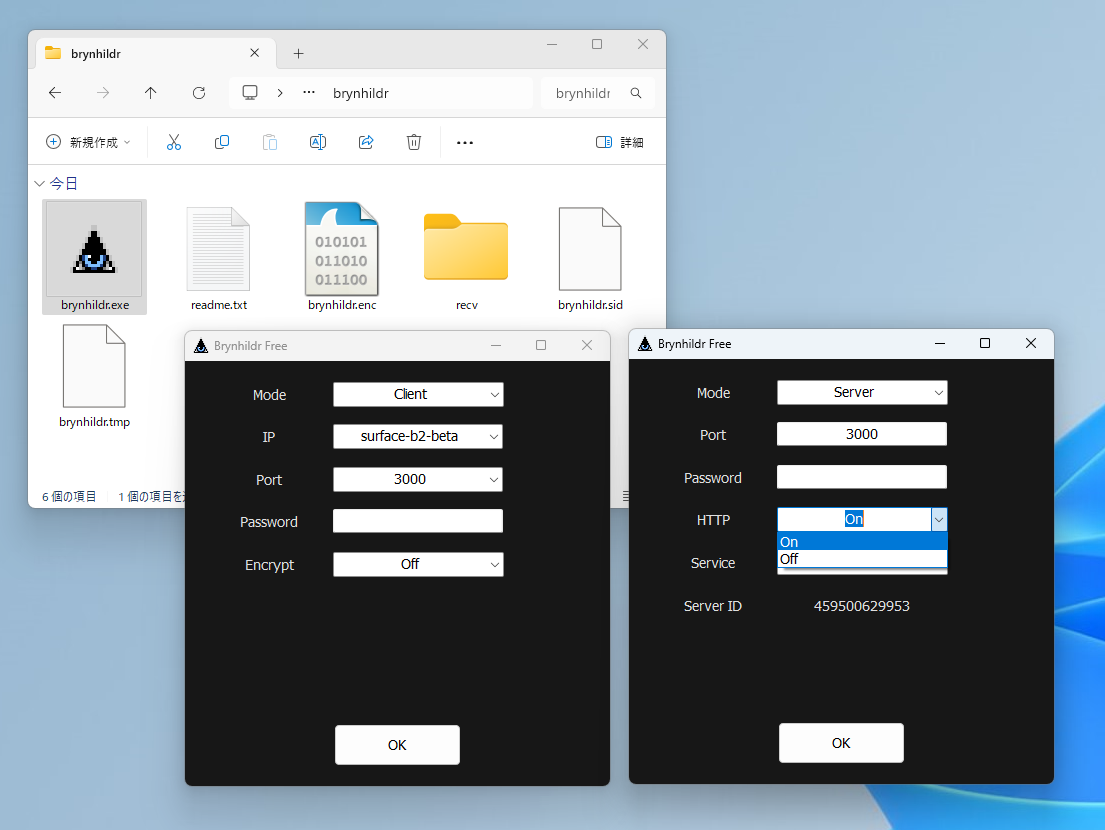Select the brynhildr.enc file
The width and height of the screenshot is (1105, 830).
click(x=342, y=258)
